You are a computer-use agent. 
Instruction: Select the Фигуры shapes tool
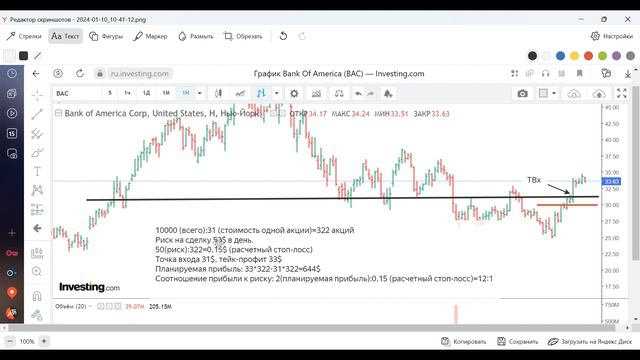(106, 36)
